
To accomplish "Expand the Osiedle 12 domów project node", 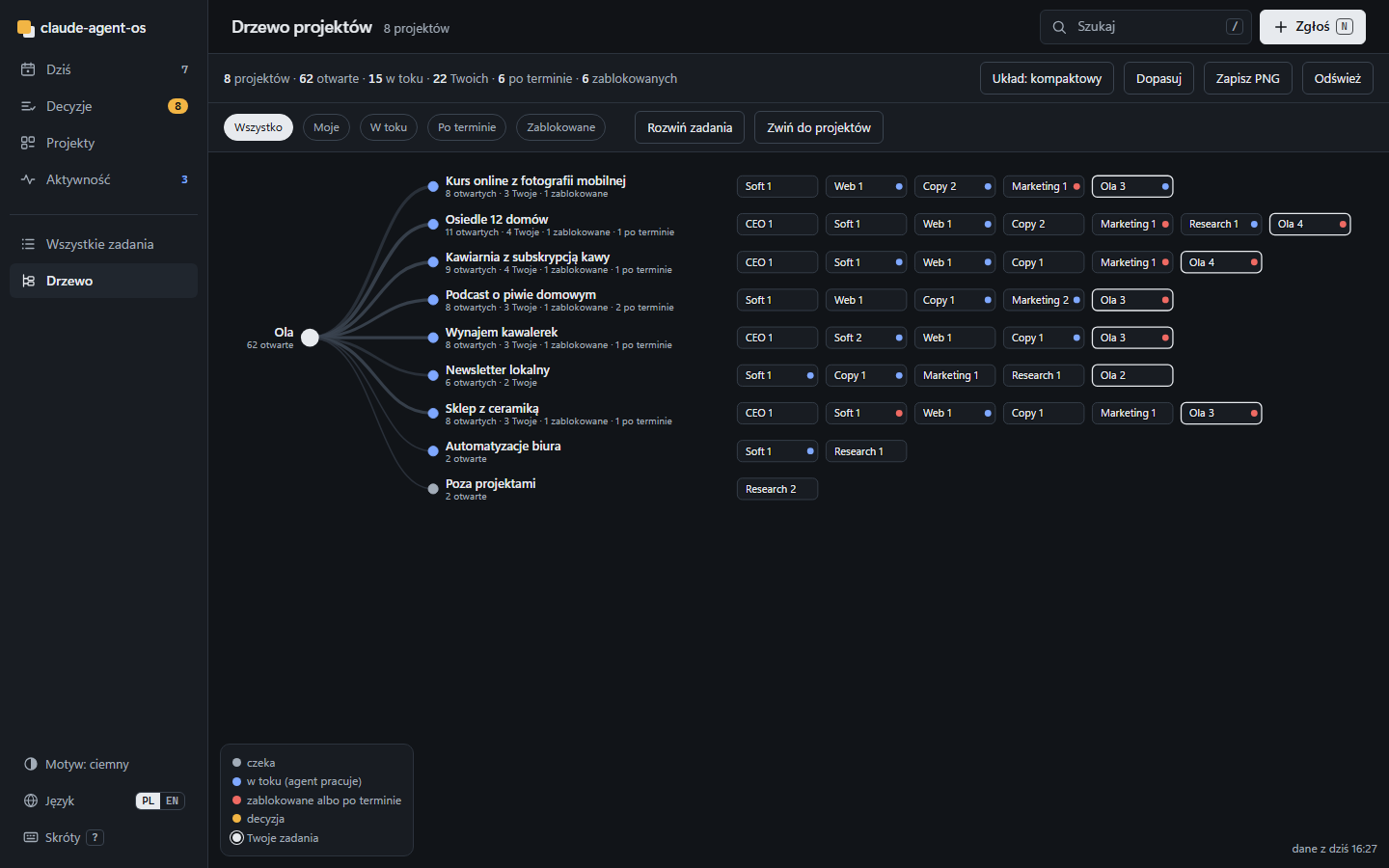I will (x=433, y=225).
